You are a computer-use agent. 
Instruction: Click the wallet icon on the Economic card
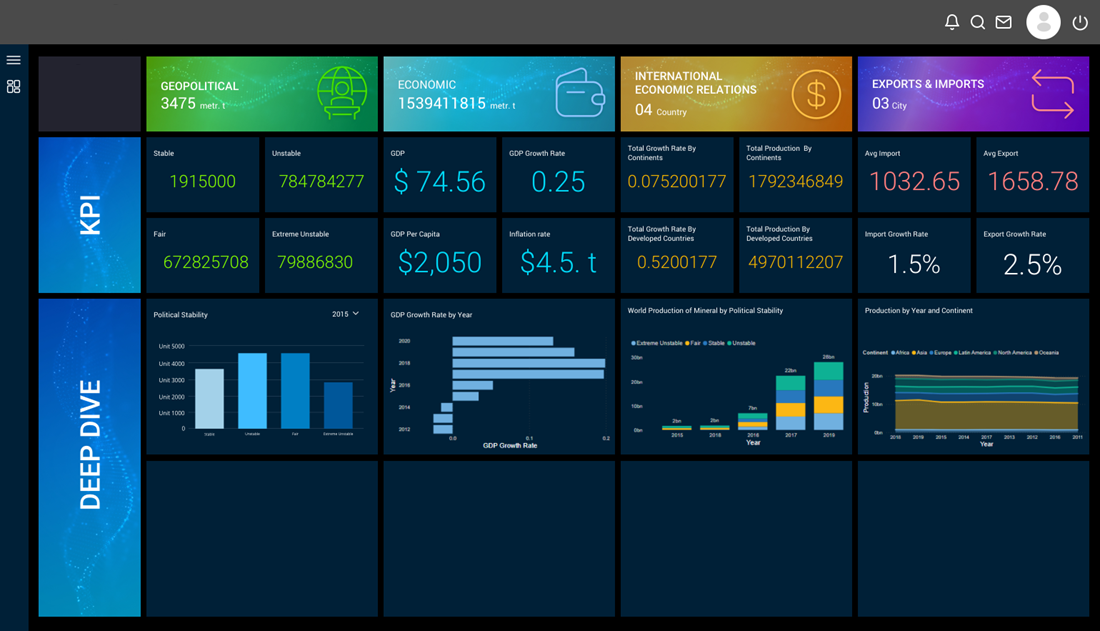tap(580, 93)
